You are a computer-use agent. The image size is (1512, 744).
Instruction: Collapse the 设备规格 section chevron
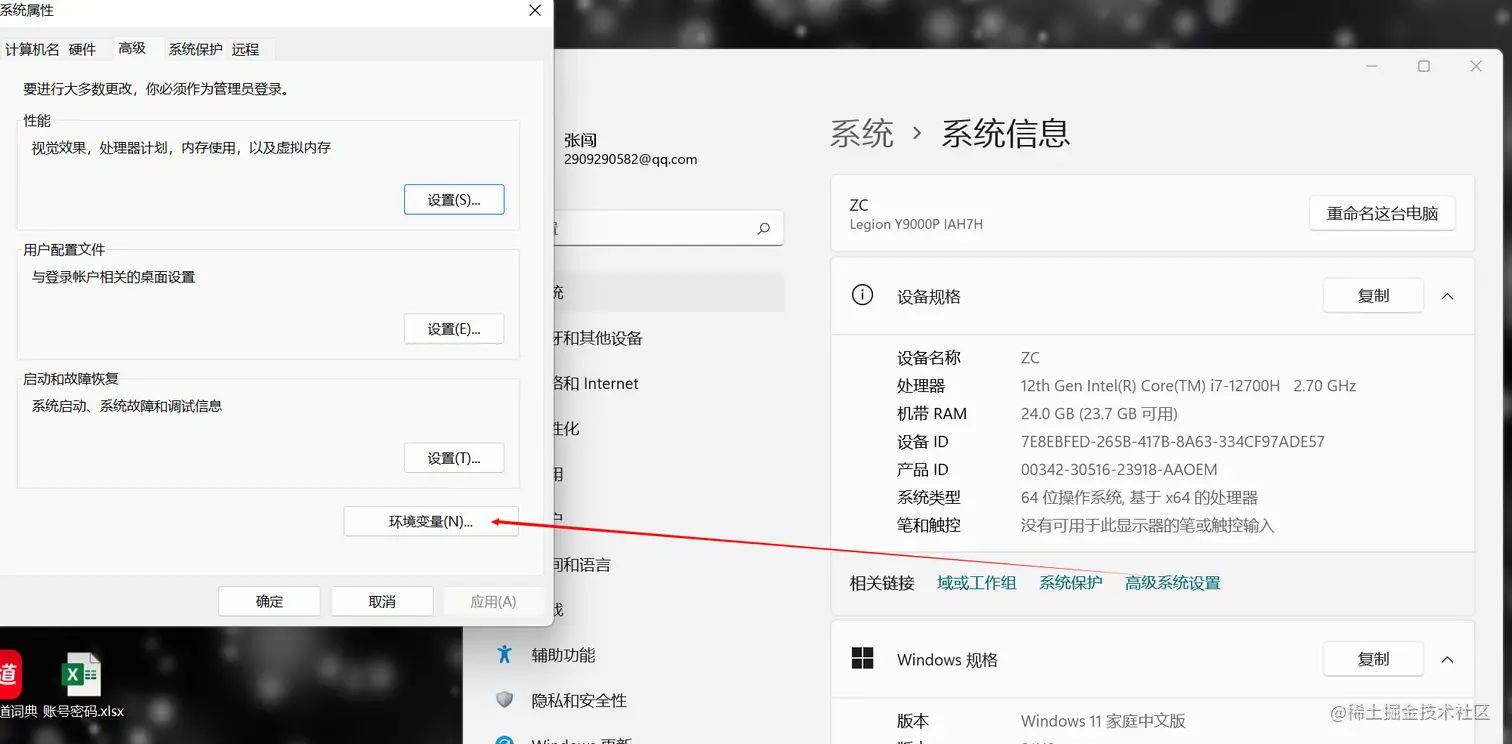(1447, 296)
